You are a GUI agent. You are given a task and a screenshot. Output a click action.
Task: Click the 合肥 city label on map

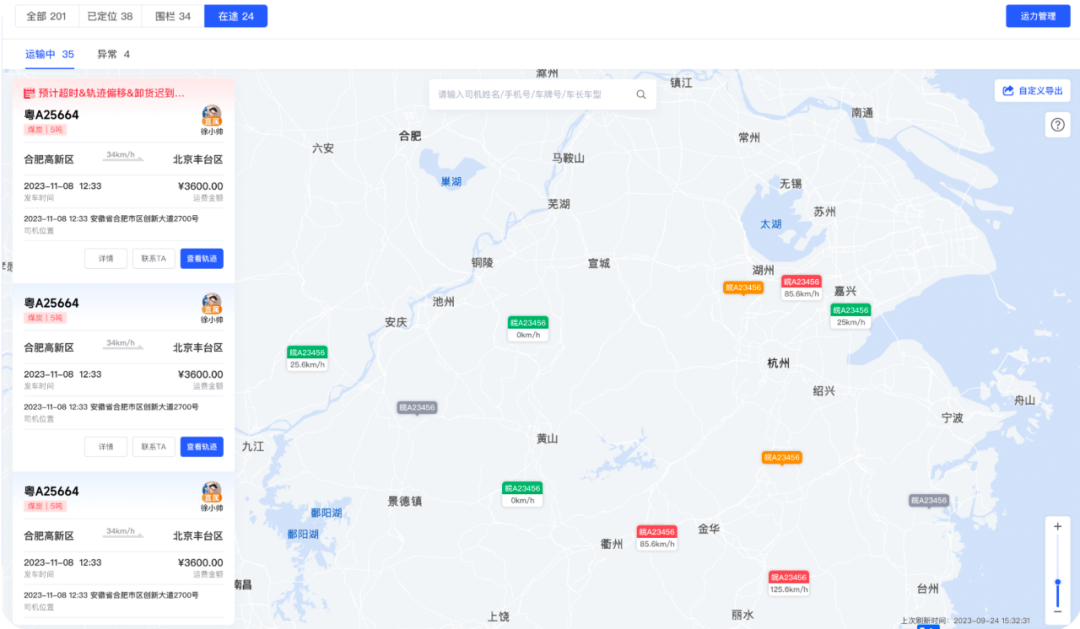click(x=410, y=136)
